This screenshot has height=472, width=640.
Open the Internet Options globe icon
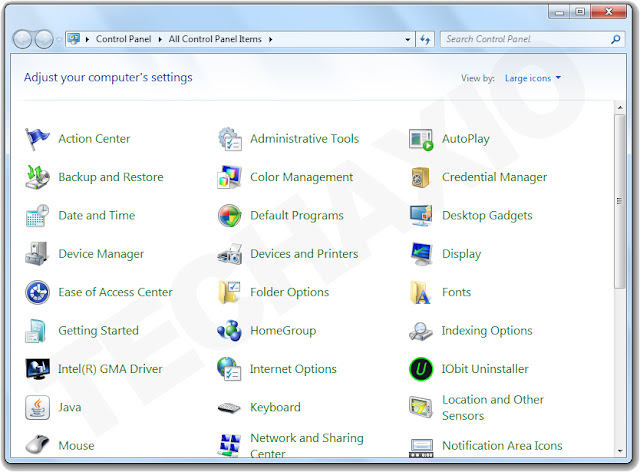point(229,369)
